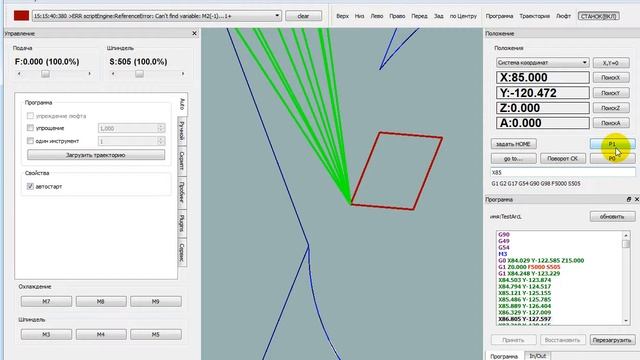The image size is (640, 360).
Task: Decrease feed with Подача slider left arrow
Action: click(19, 74)
